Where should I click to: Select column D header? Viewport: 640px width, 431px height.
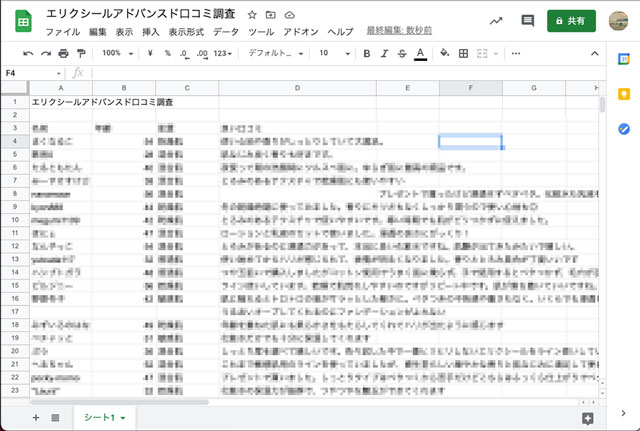coord(297,88)
